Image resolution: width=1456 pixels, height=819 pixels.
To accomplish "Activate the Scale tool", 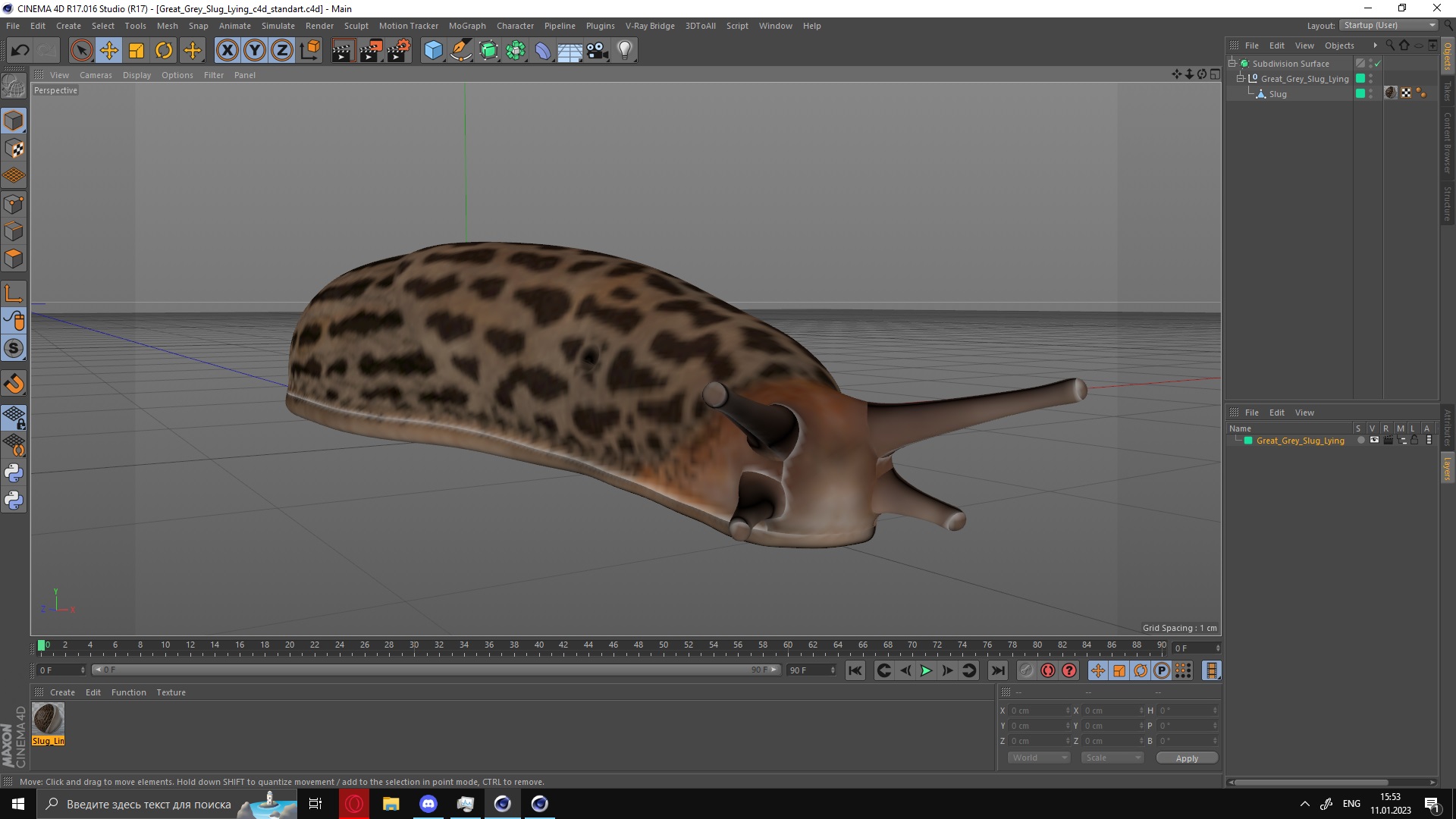I will point(136,51).
